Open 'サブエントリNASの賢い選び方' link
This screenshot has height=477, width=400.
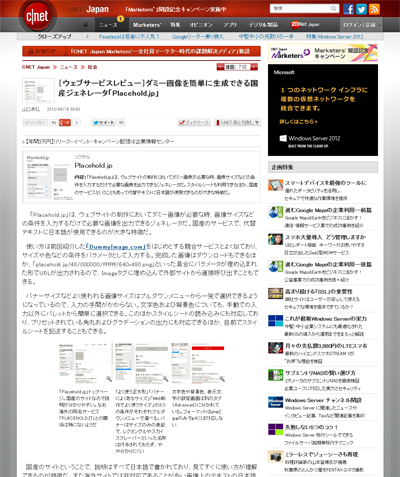pos(320,373)
